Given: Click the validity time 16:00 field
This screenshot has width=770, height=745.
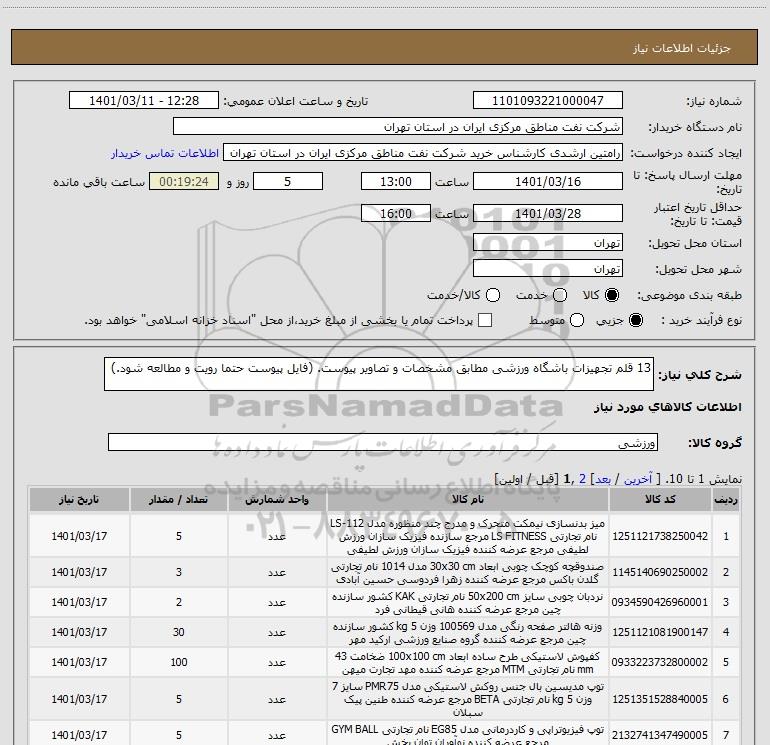Looking at the screenshot, I should point(396,213).
